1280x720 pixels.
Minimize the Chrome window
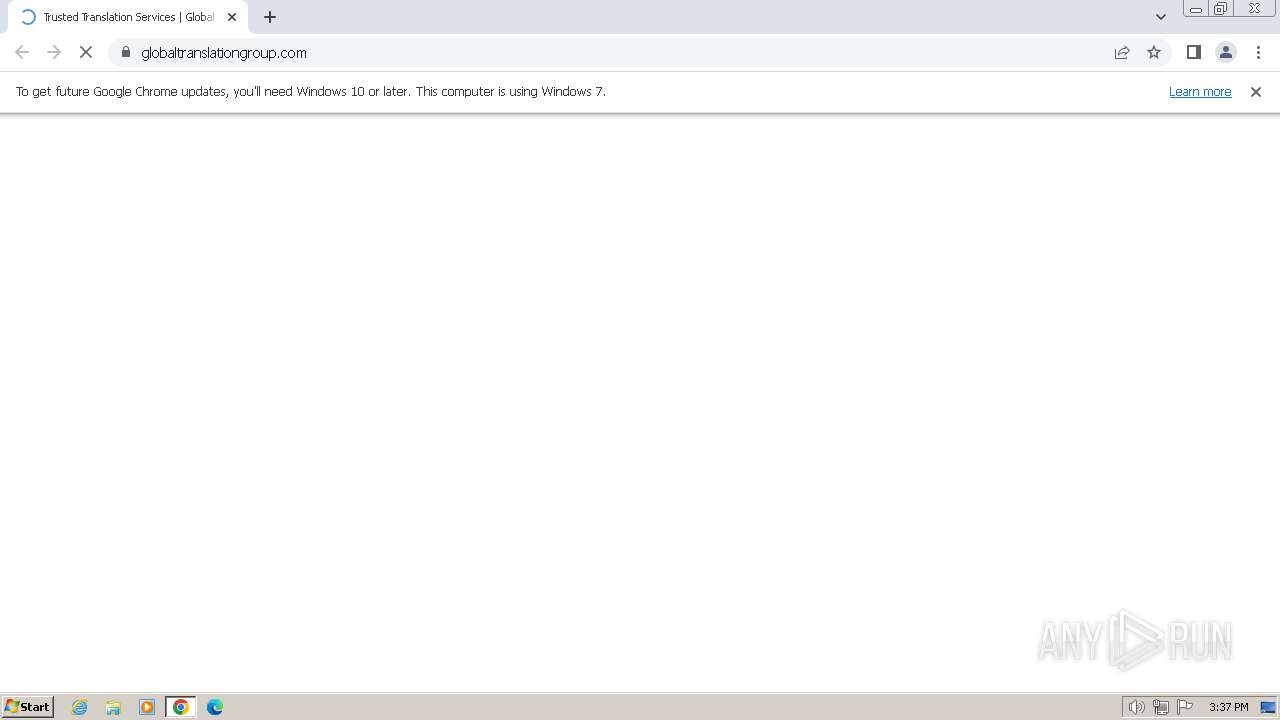(1196, 9)
